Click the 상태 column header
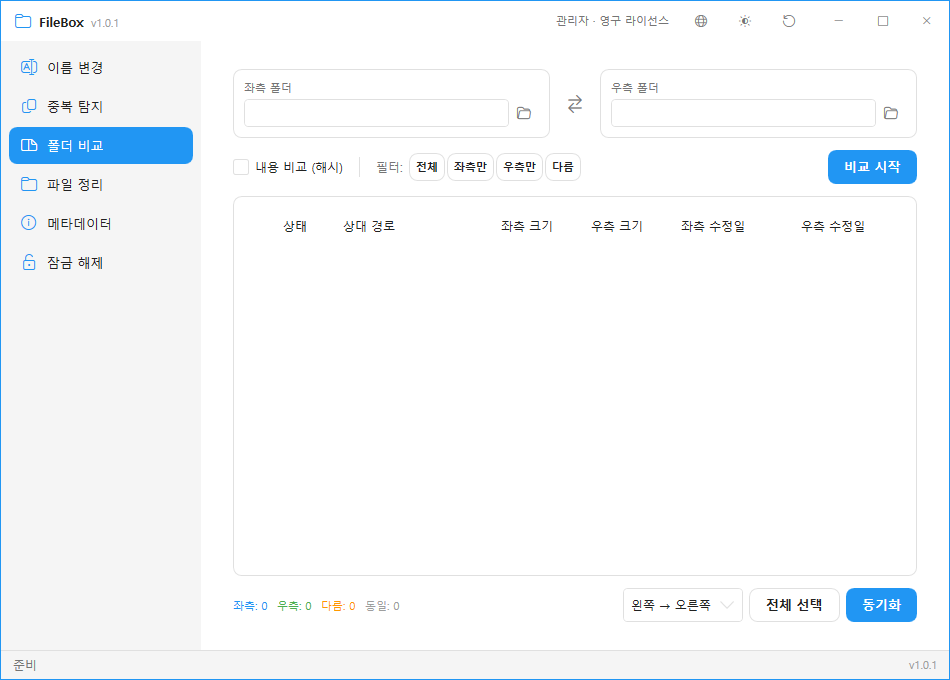This screenshot has width=950, height=680. click(295, 226)
